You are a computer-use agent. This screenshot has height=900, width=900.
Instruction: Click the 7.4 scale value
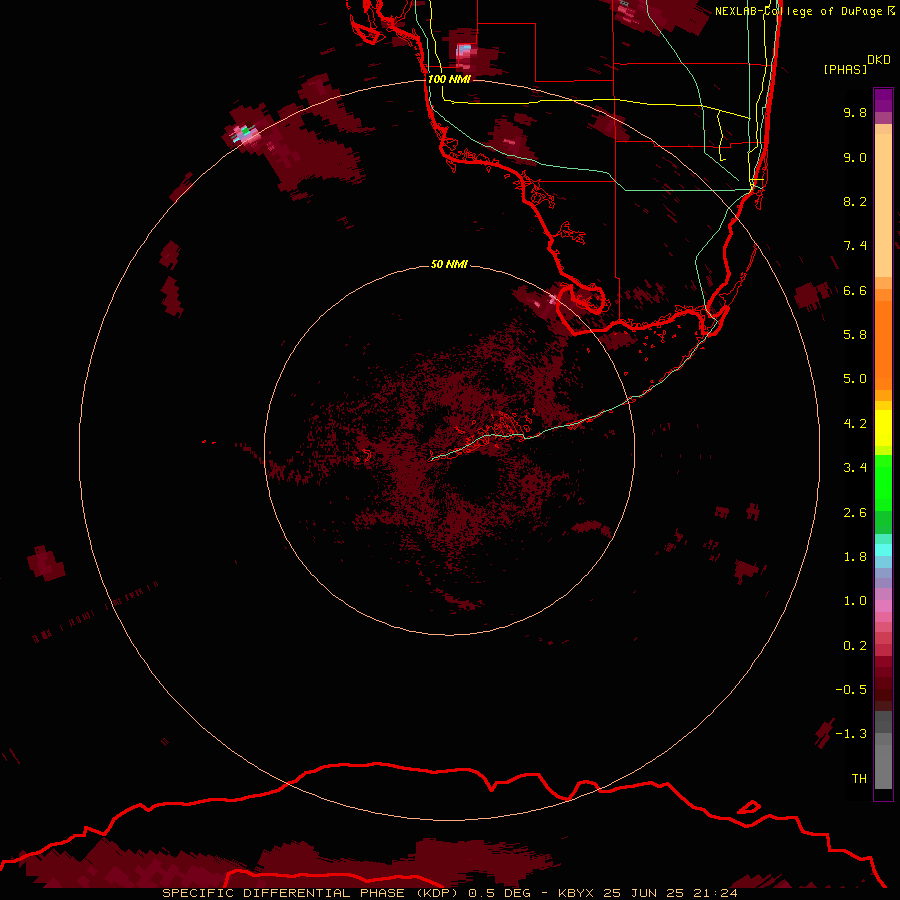click(855, 246)
